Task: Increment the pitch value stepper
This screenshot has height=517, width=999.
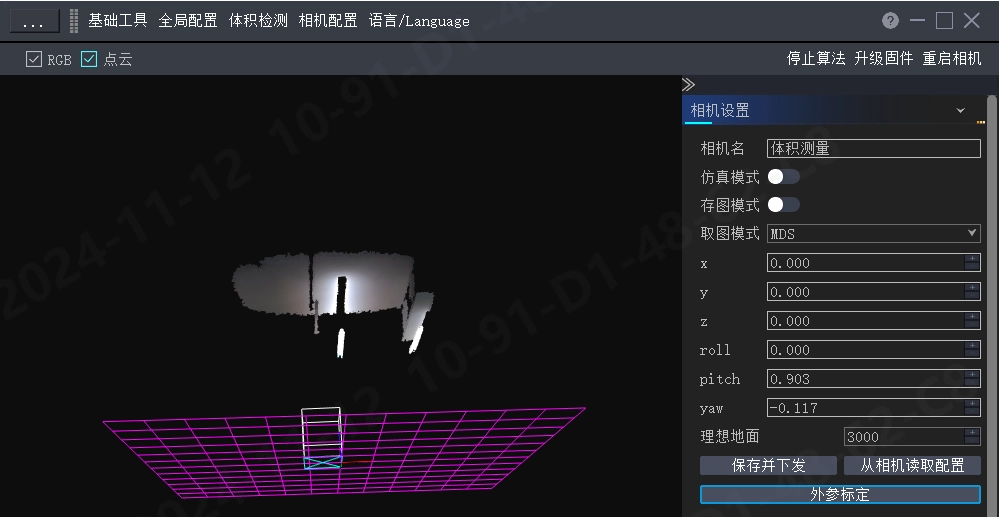Action: click(x=972, y=374)
